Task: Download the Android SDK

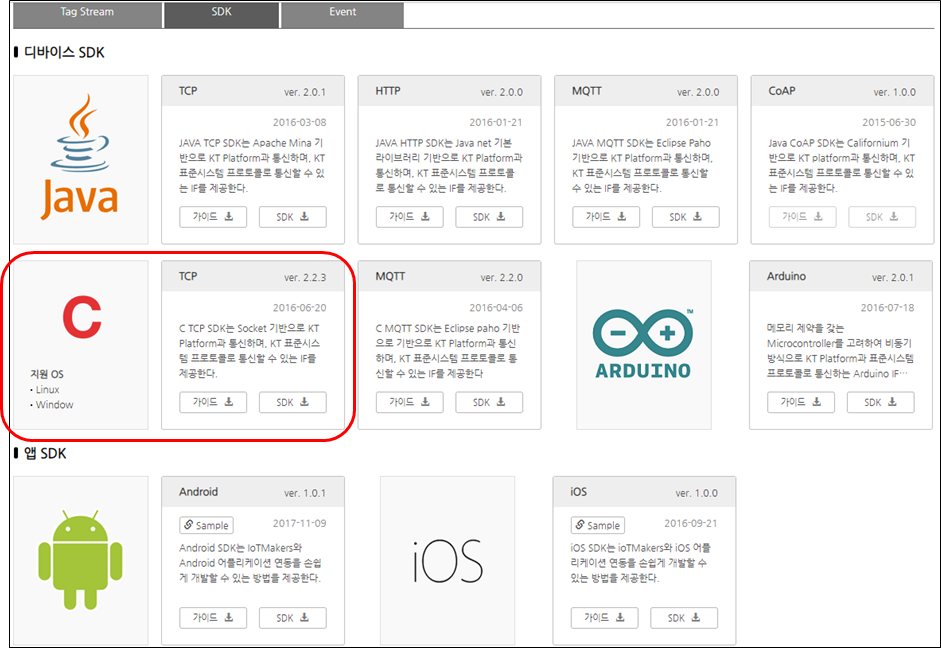Action: [x=292, y=617]
